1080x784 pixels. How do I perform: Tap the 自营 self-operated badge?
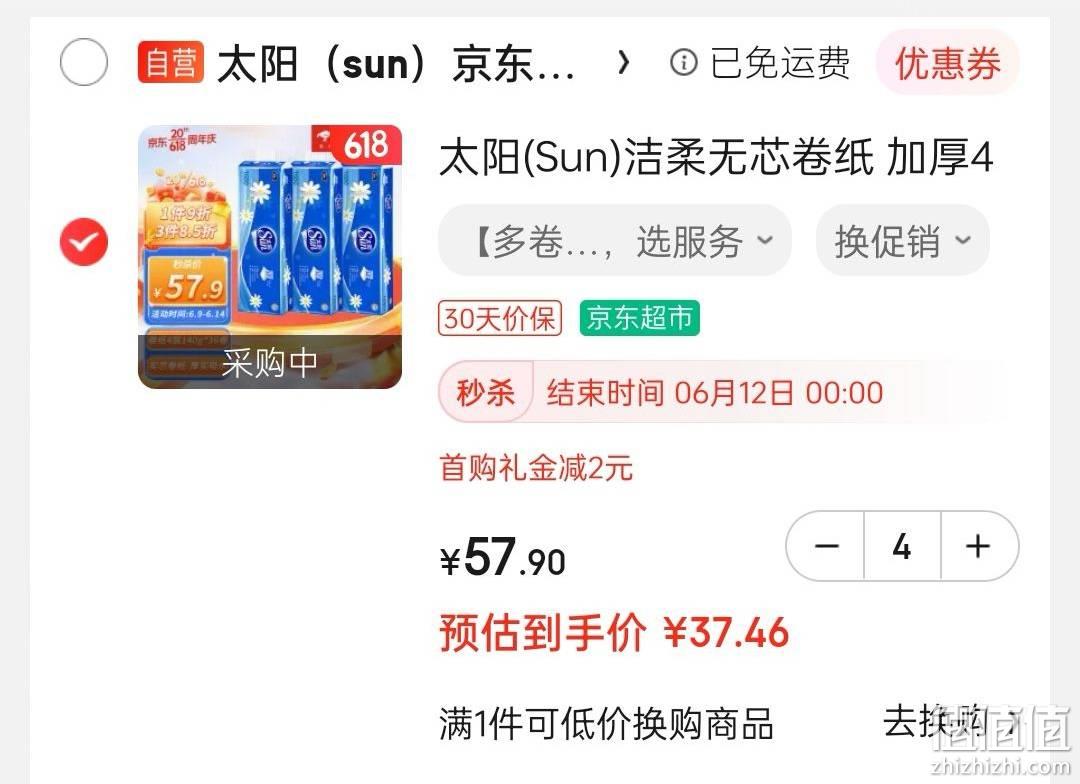[x=171, y=63]
